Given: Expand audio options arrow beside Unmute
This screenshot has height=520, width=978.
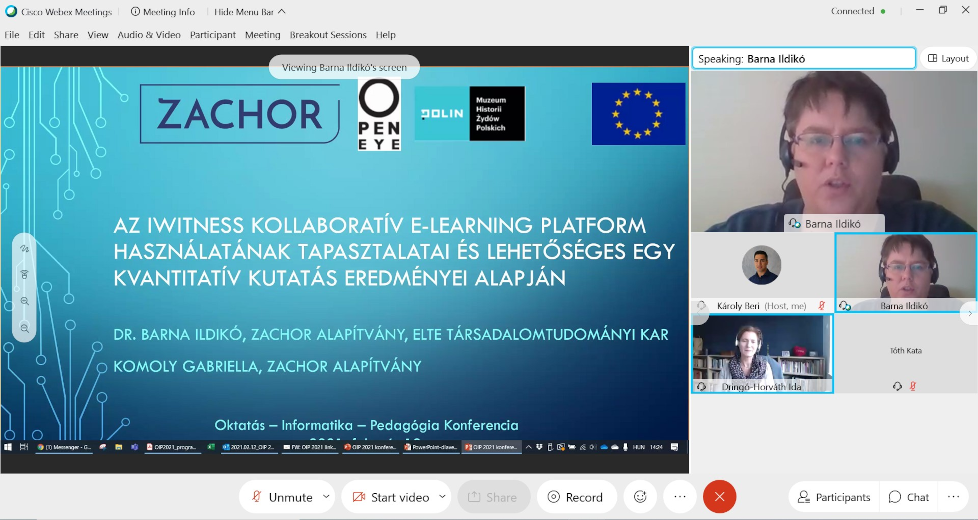Looking at the screenshot, I should 326,497.
